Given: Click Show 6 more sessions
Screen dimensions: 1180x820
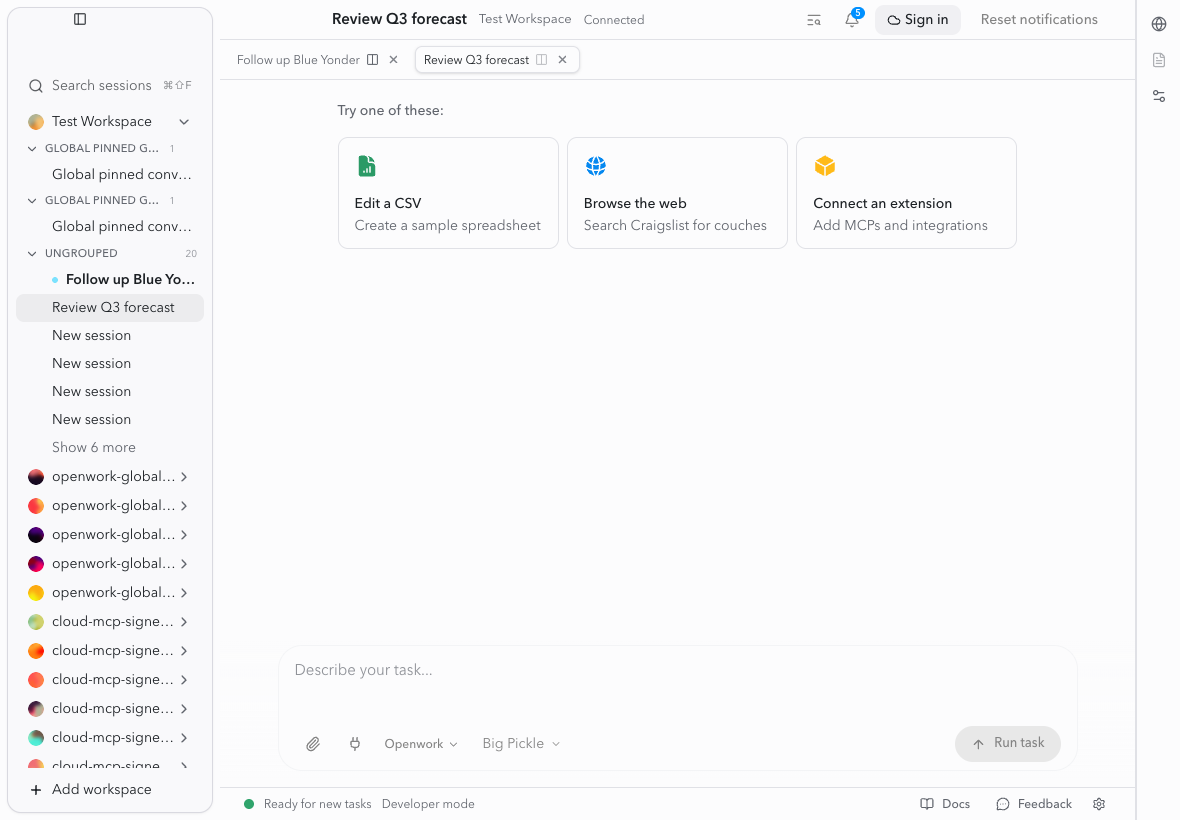Looking at the screenshot, I should pyautogui.click(x=94, y=448).
